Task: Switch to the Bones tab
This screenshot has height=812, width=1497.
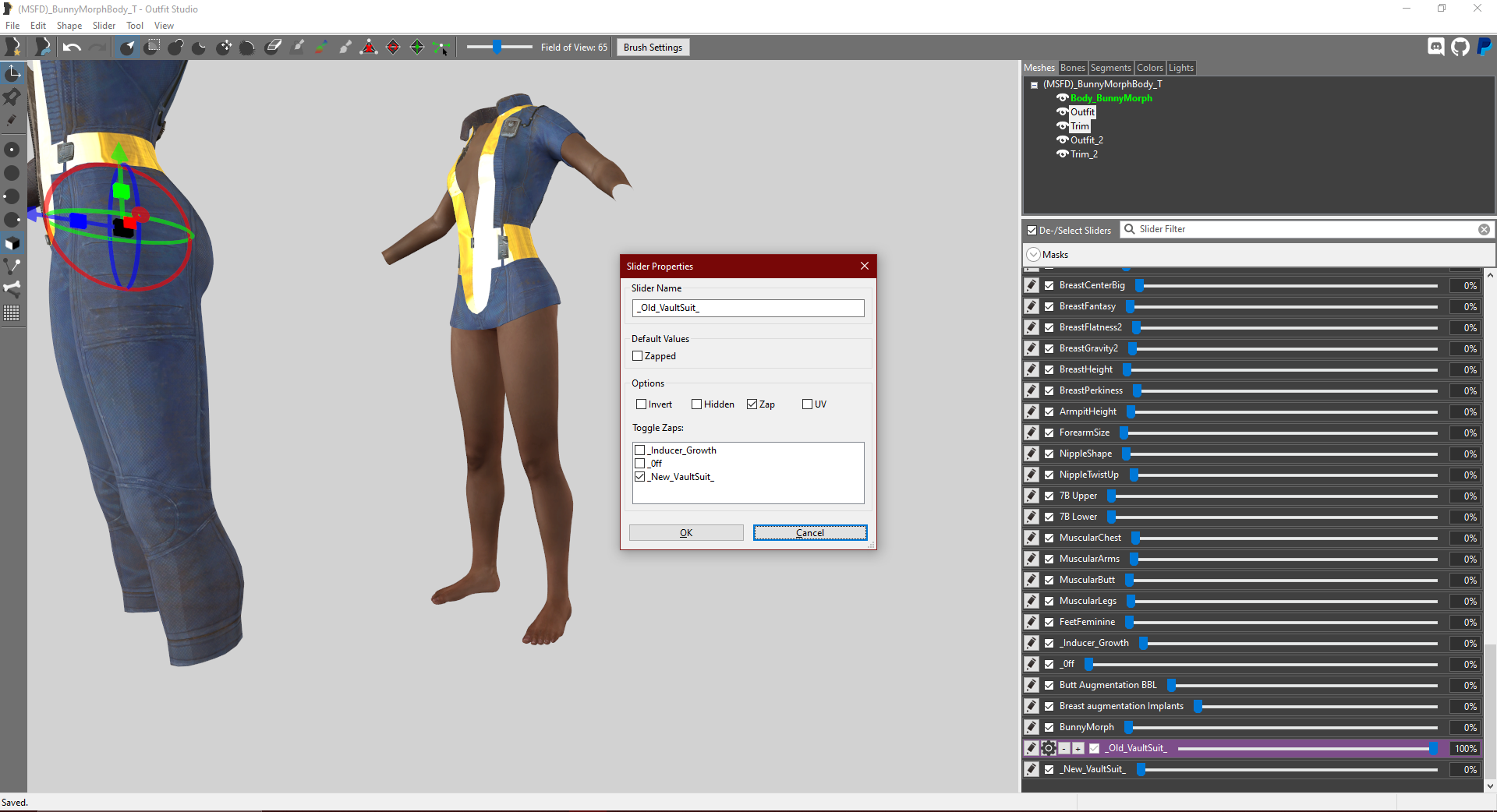Action: tap(1072, 68)
